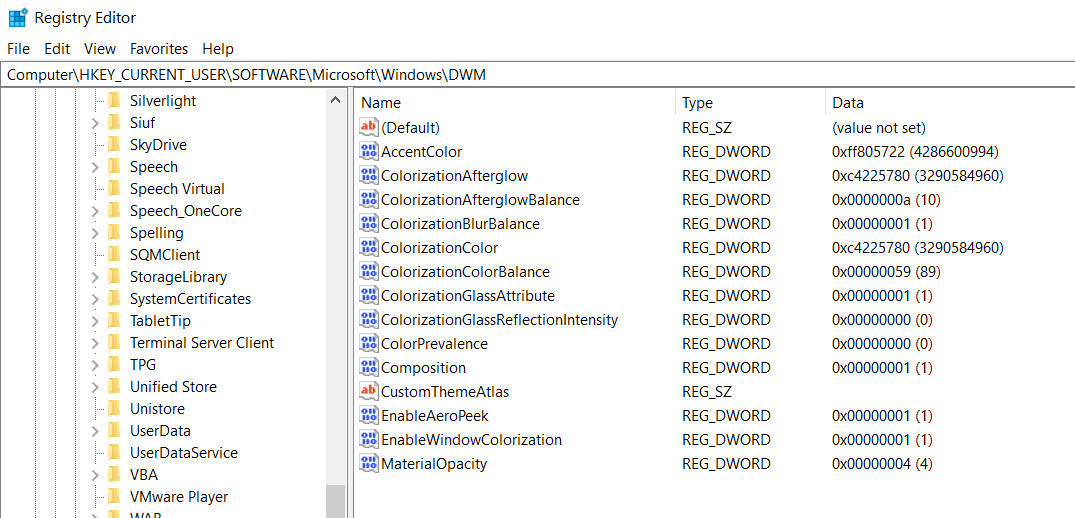The width and height of the screenshot is (1075, 518).
Task: Expand the Speech_OneCore key arrow
Action: [95, 211]
